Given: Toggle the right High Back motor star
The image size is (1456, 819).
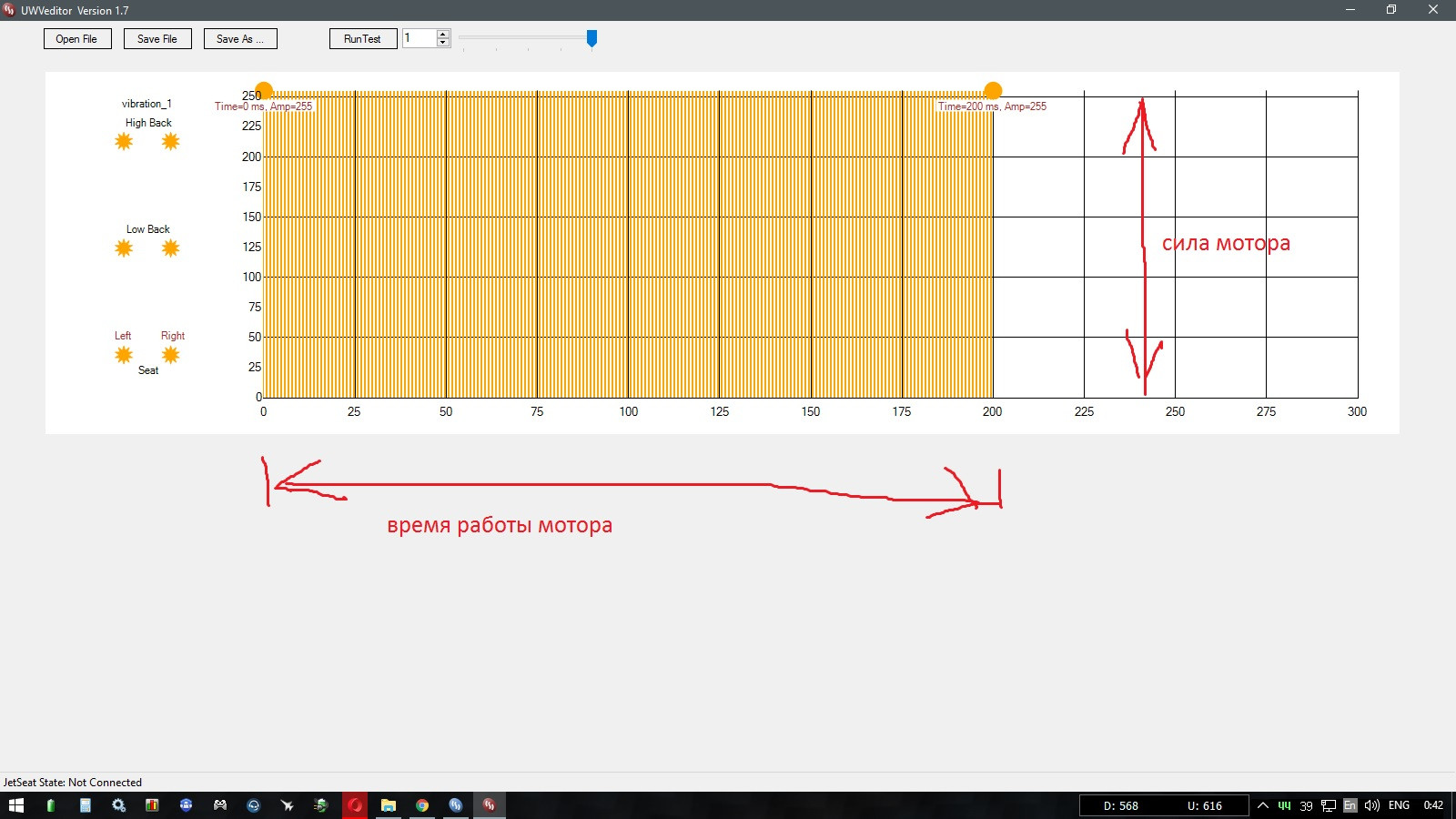Looking at the screenshot, I should coord(170,141).
